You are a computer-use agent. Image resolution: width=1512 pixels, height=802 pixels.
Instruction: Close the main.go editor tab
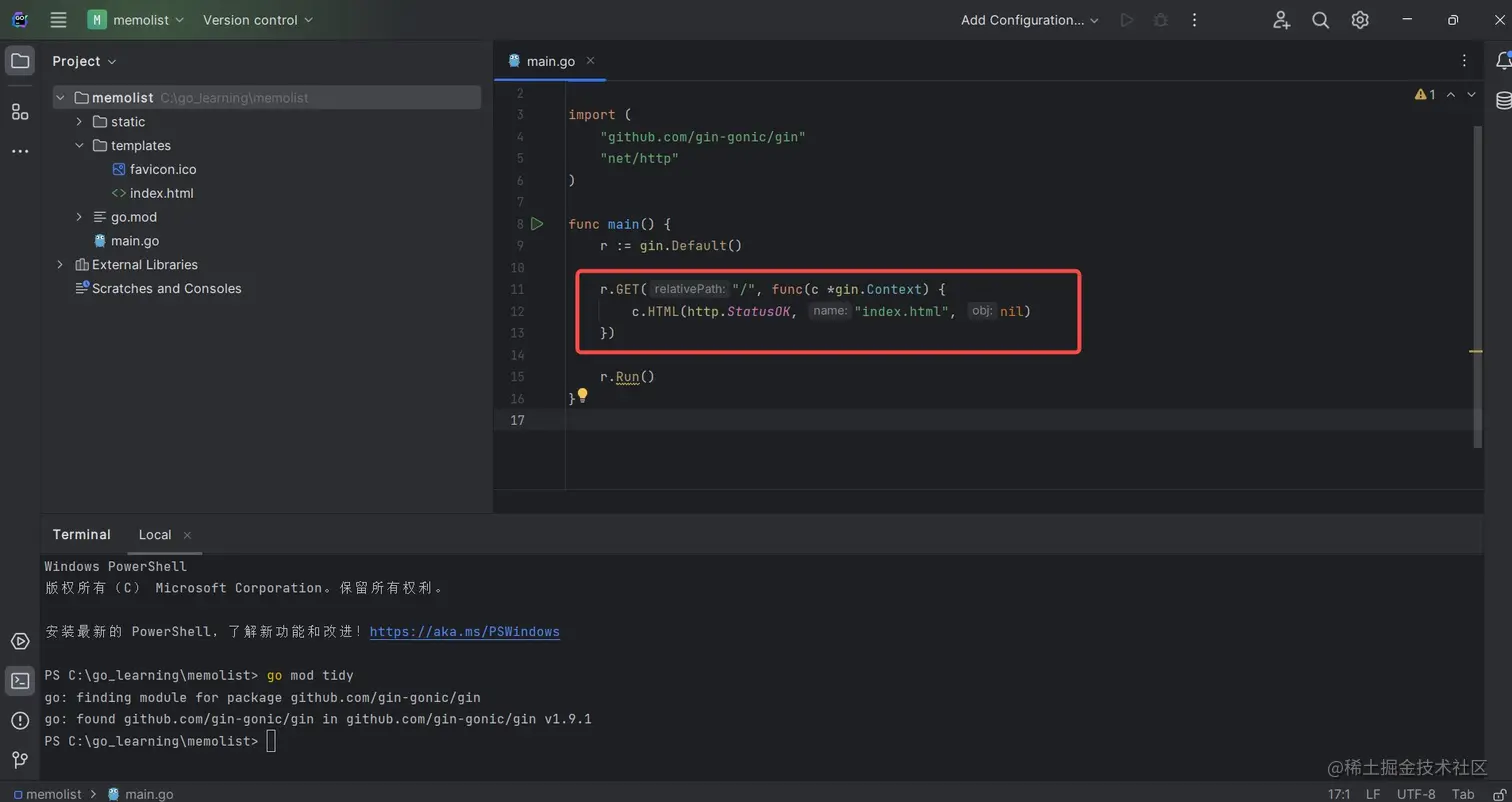coord(590,61)
